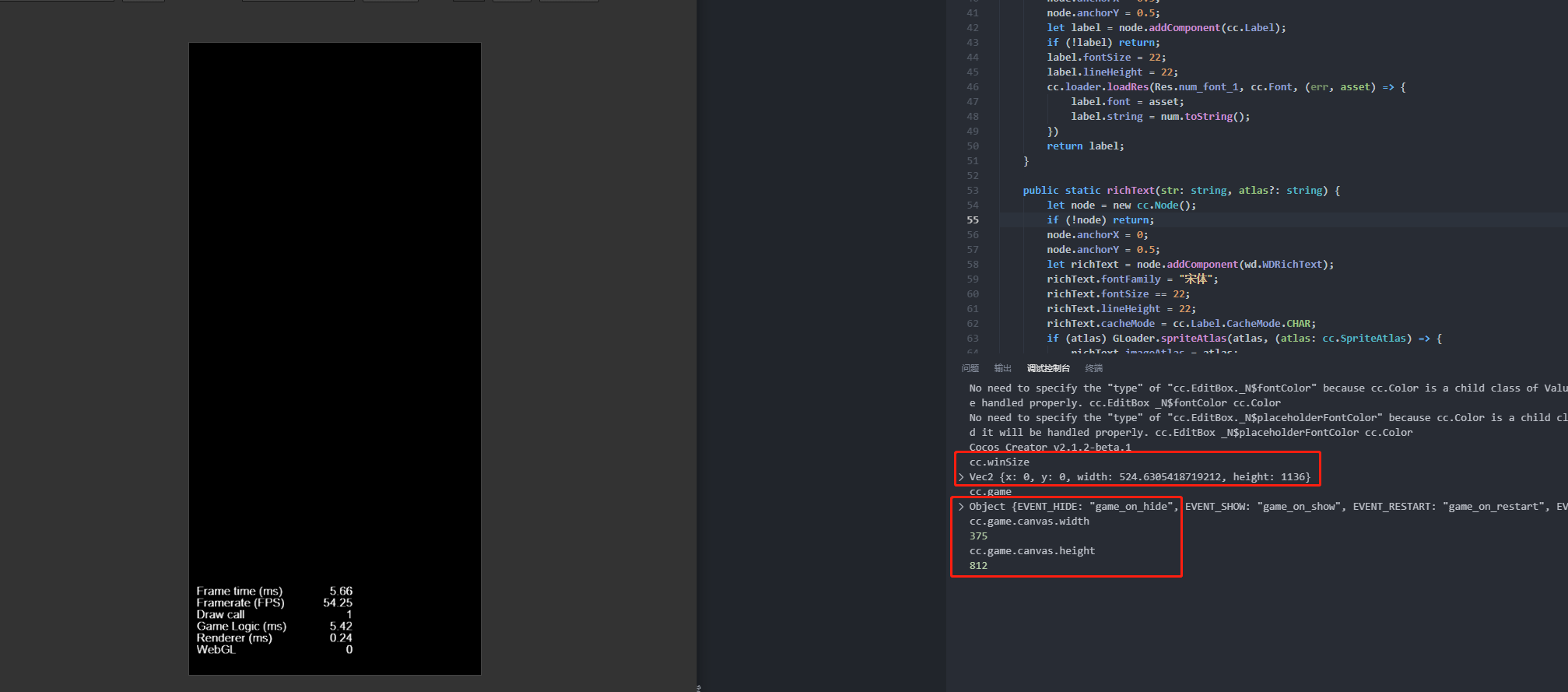Click the Framerate (FPS) stat in preview
Viewport: 1568px width, 692px height.
[x=274, y=603]
